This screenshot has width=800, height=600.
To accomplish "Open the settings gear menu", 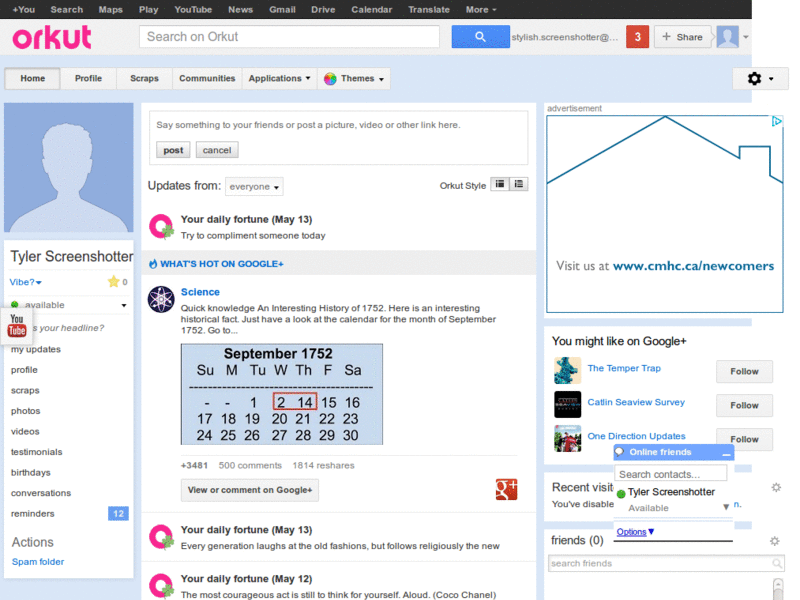I will (760, 79).
